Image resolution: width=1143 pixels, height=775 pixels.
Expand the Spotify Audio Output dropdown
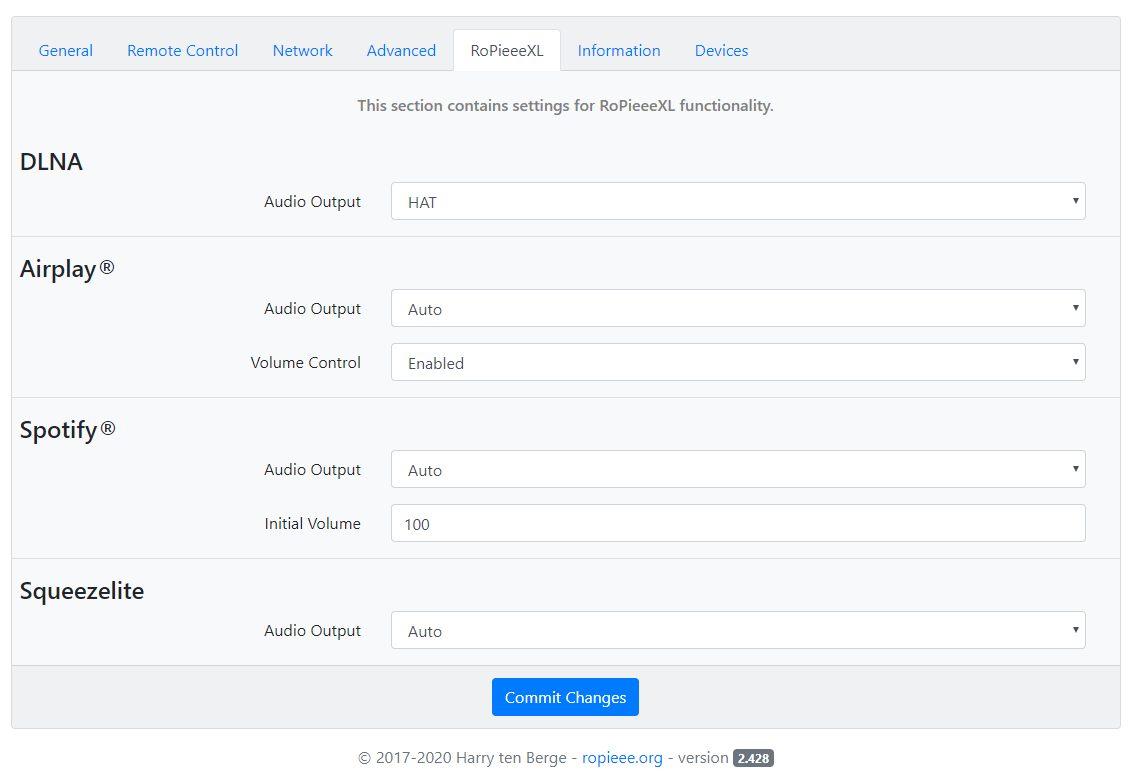pos(737,470)
